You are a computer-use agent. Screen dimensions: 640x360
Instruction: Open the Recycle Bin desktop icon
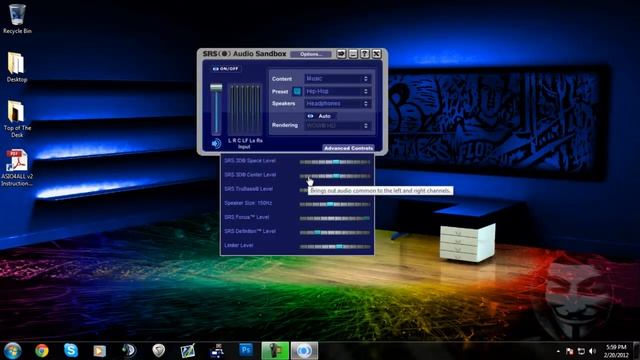coord(17,19)
